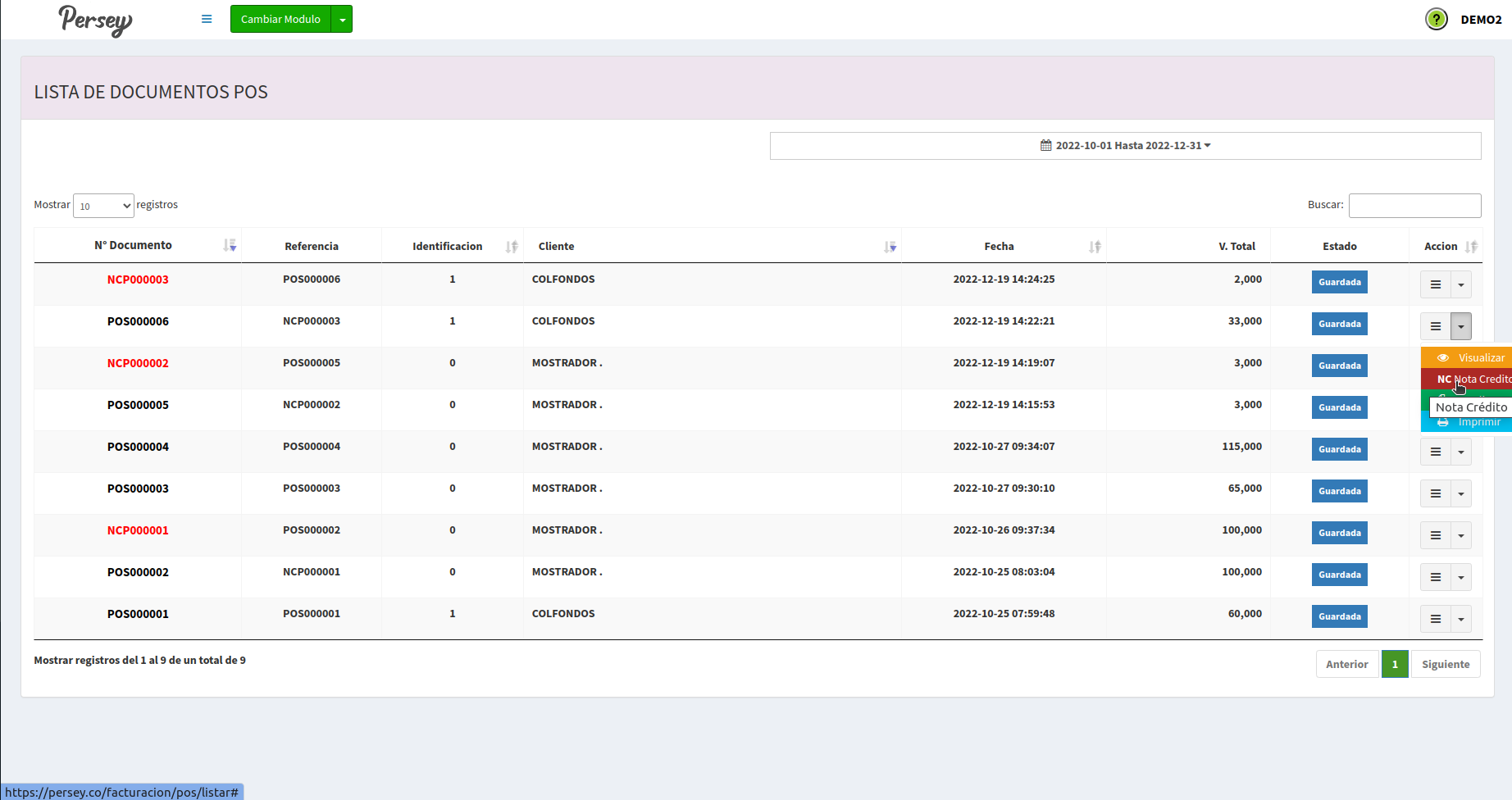Click the Siguiente pagination button
The image size is (1512, 800).
pyautogui.click(x=1445, y=664)
